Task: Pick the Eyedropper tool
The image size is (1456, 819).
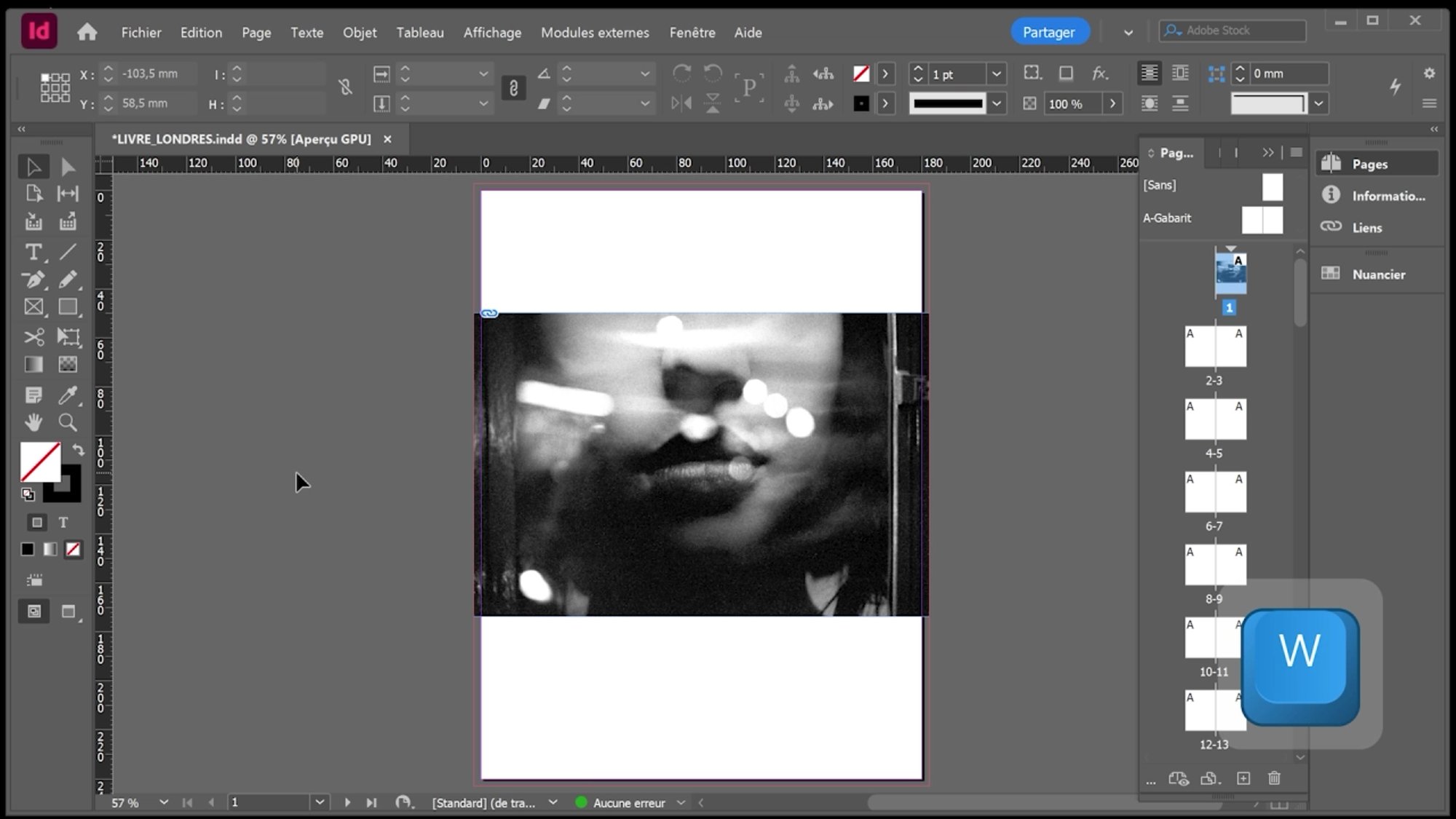Action: pyautogui.click(x=68, y=395)
